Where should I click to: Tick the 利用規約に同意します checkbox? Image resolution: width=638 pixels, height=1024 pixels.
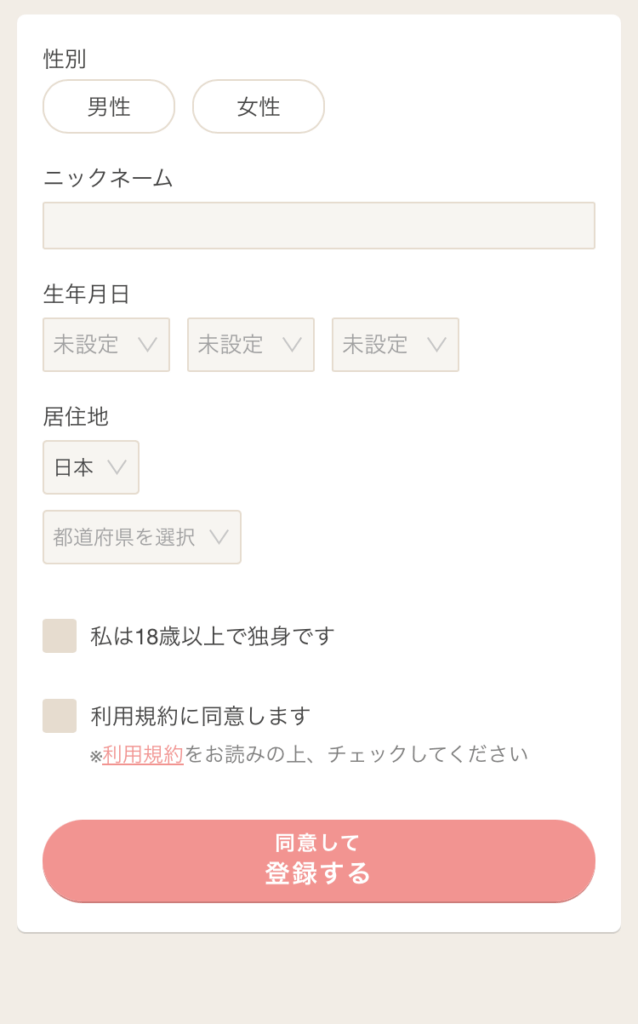coord(60,716)
